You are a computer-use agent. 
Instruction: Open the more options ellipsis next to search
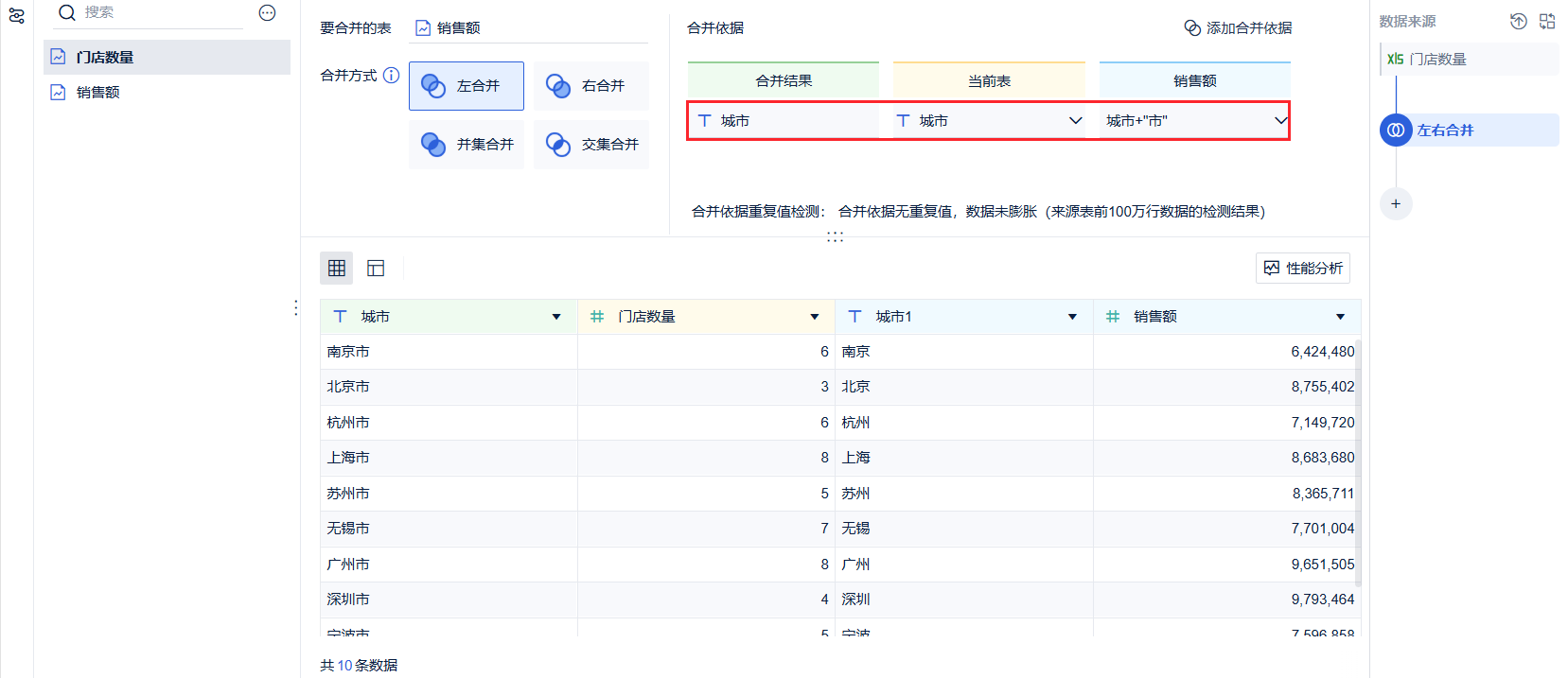pos(267,12)
